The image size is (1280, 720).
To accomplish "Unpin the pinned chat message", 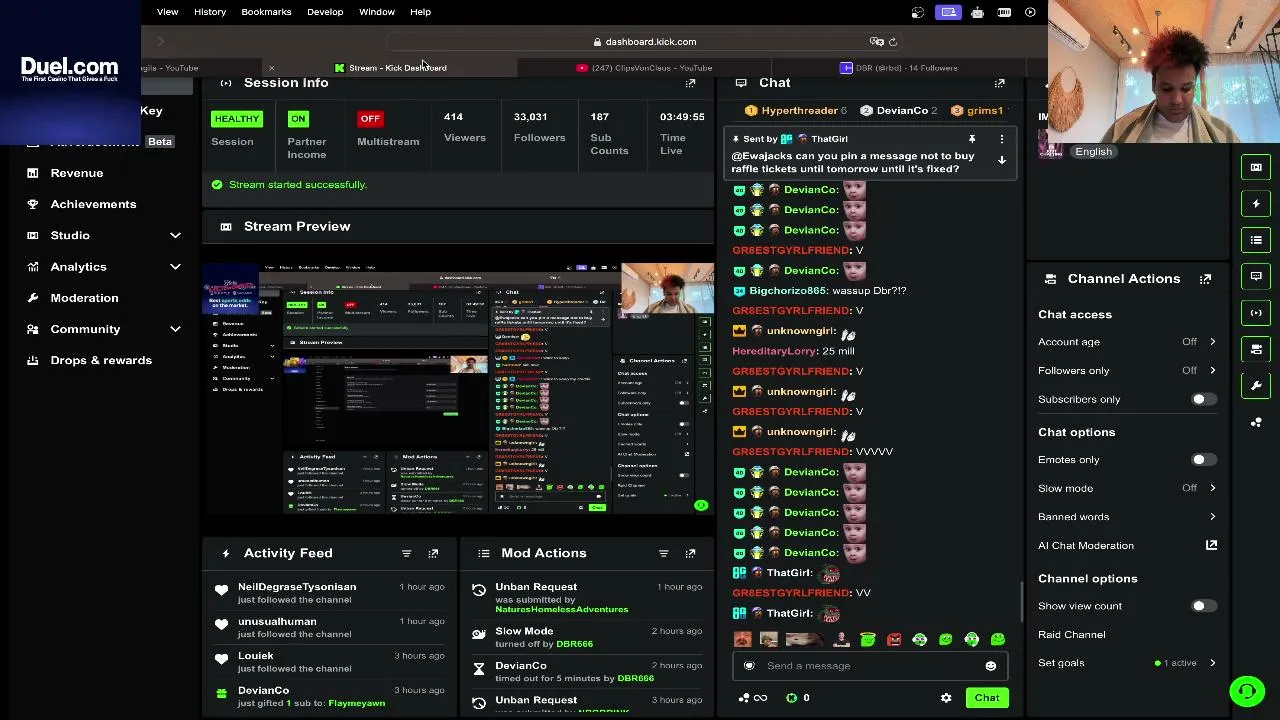I will [x=971, y=139].
